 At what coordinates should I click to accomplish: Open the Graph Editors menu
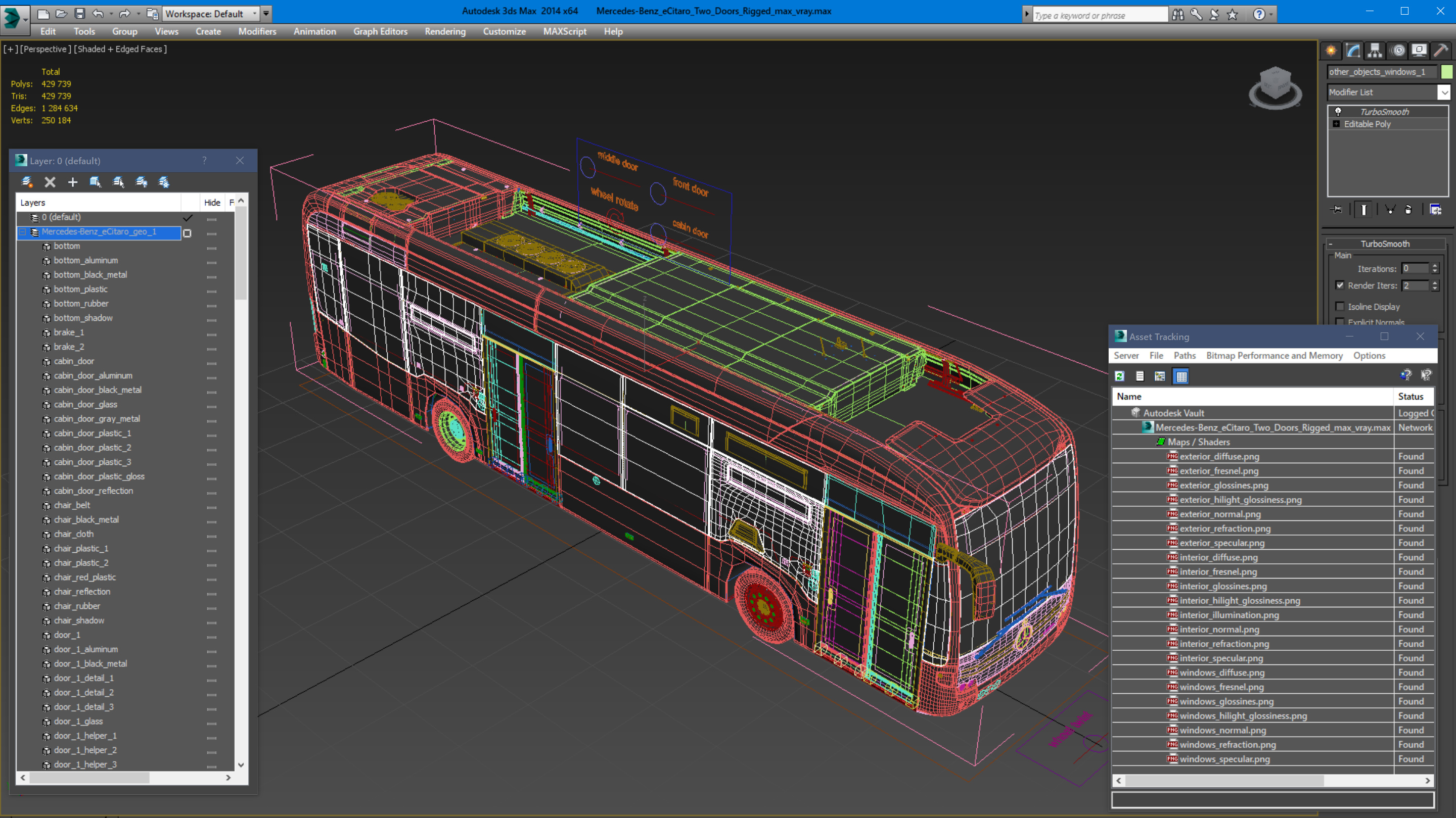pos(380,32)
